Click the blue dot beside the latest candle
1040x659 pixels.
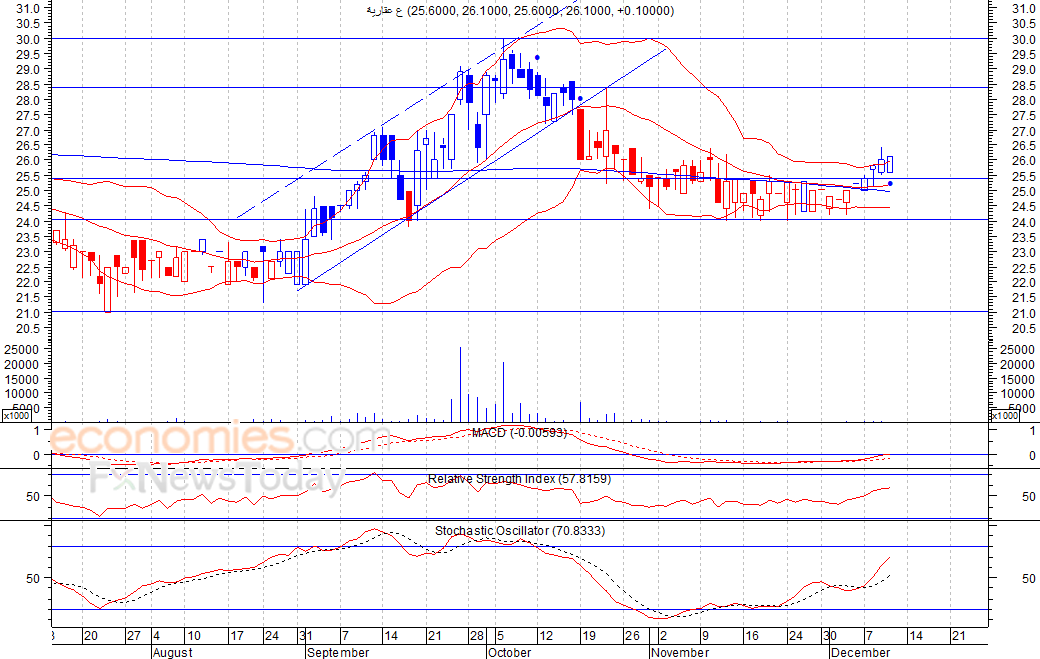[890, 183]
